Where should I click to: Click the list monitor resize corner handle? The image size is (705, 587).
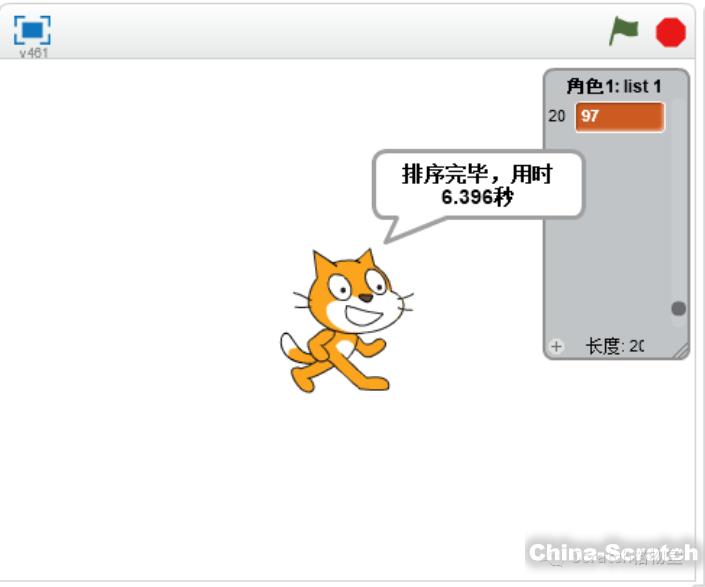pyautogui.click(x=681, y=350)
